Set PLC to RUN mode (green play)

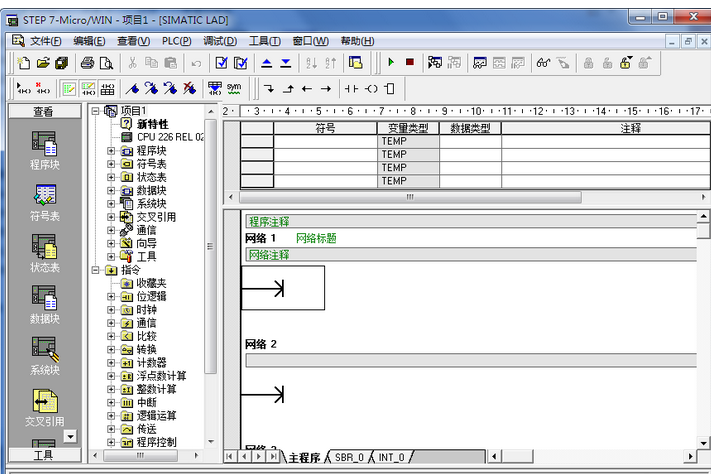(391, 62)
